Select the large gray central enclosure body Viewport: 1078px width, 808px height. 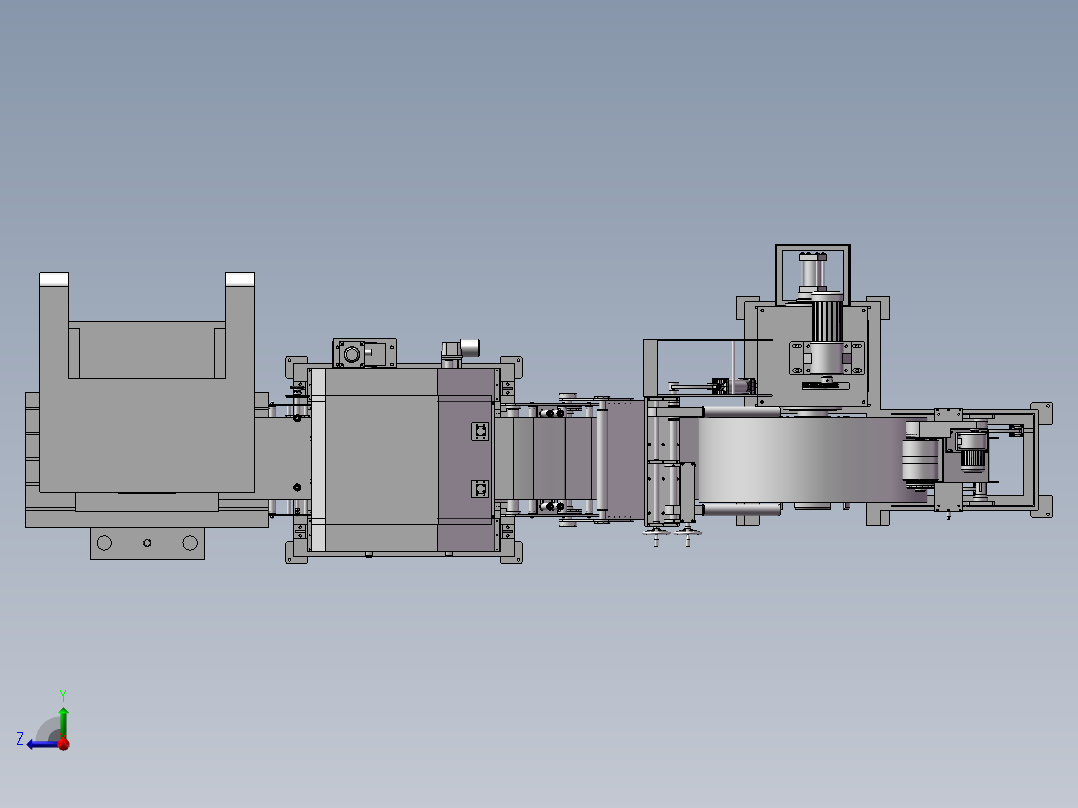[381, 460]
